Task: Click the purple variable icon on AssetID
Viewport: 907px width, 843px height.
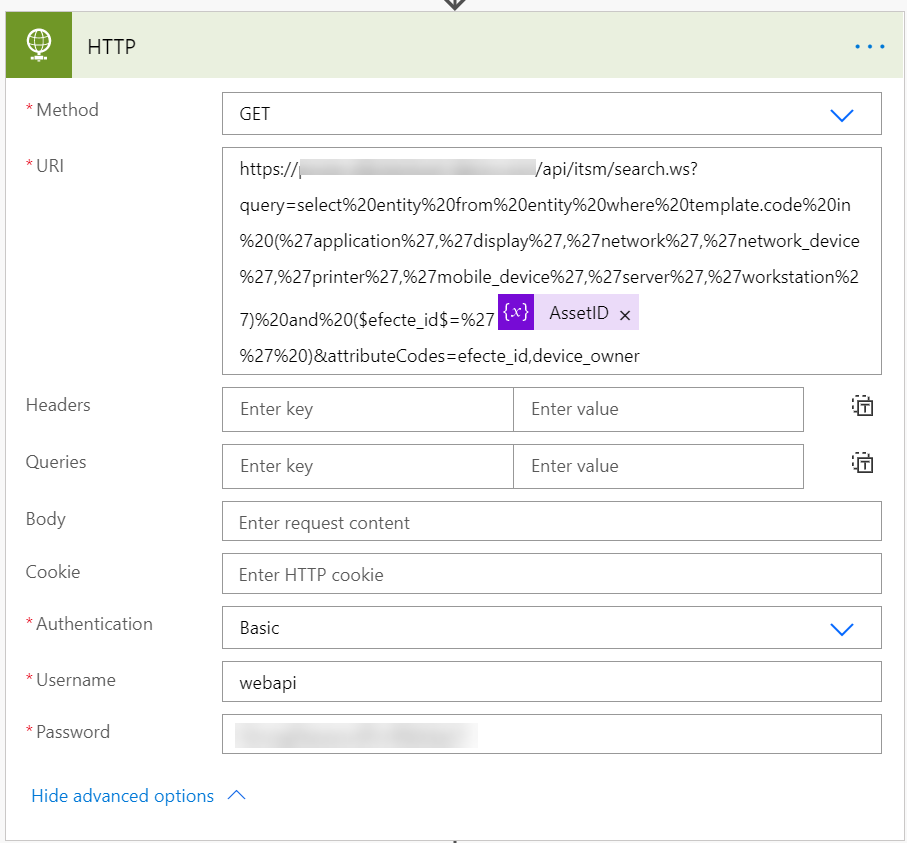Action: tap(516, 313)
